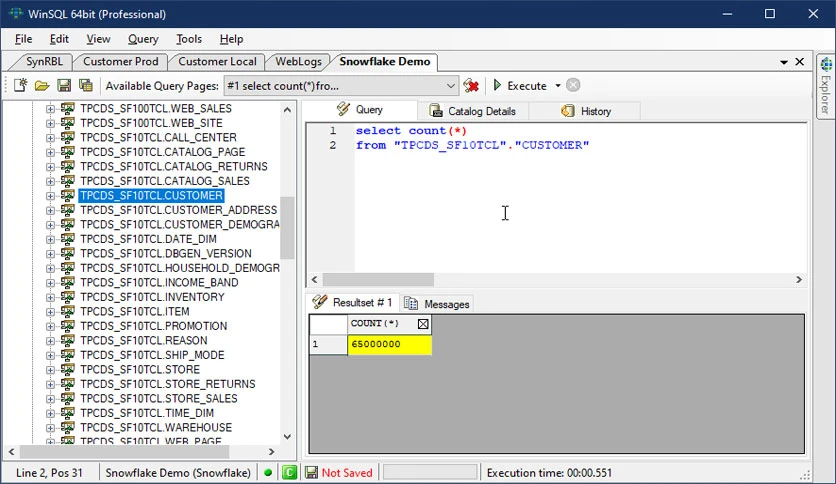This screenshot has width=836, height=484.
Task: Expand the selected TPCDS_SF10TCL.CUSTOMER node
Action: [x=50, y=196]
